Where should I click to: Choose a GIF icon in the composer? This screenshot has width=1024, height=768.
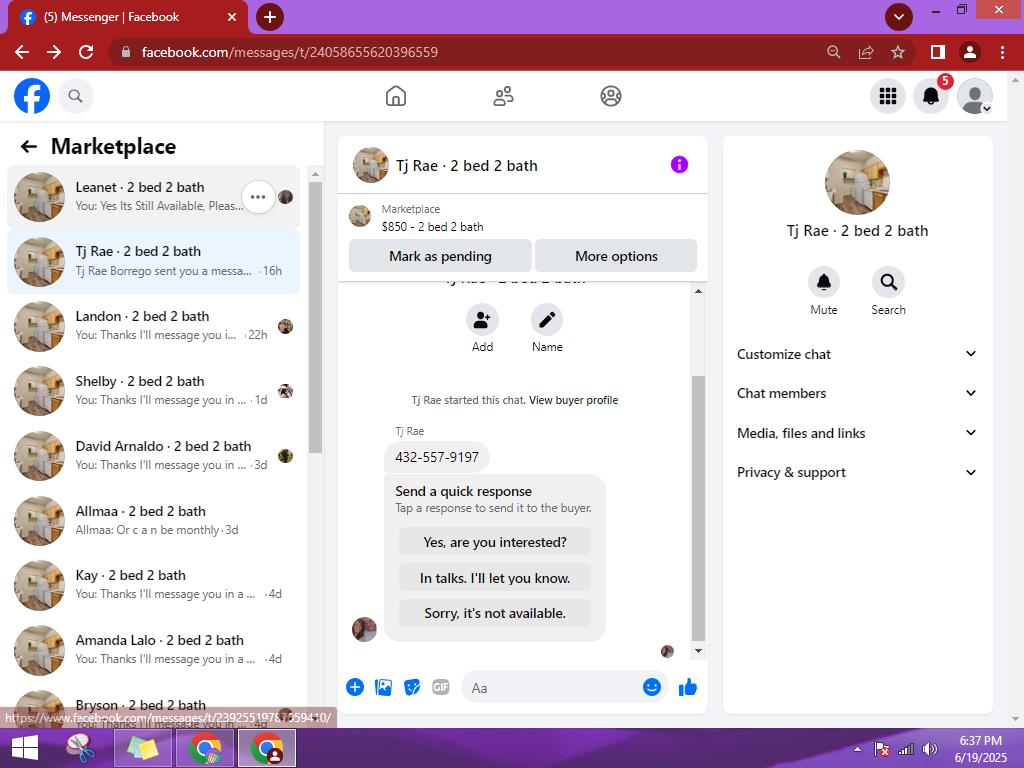[441, 687]
